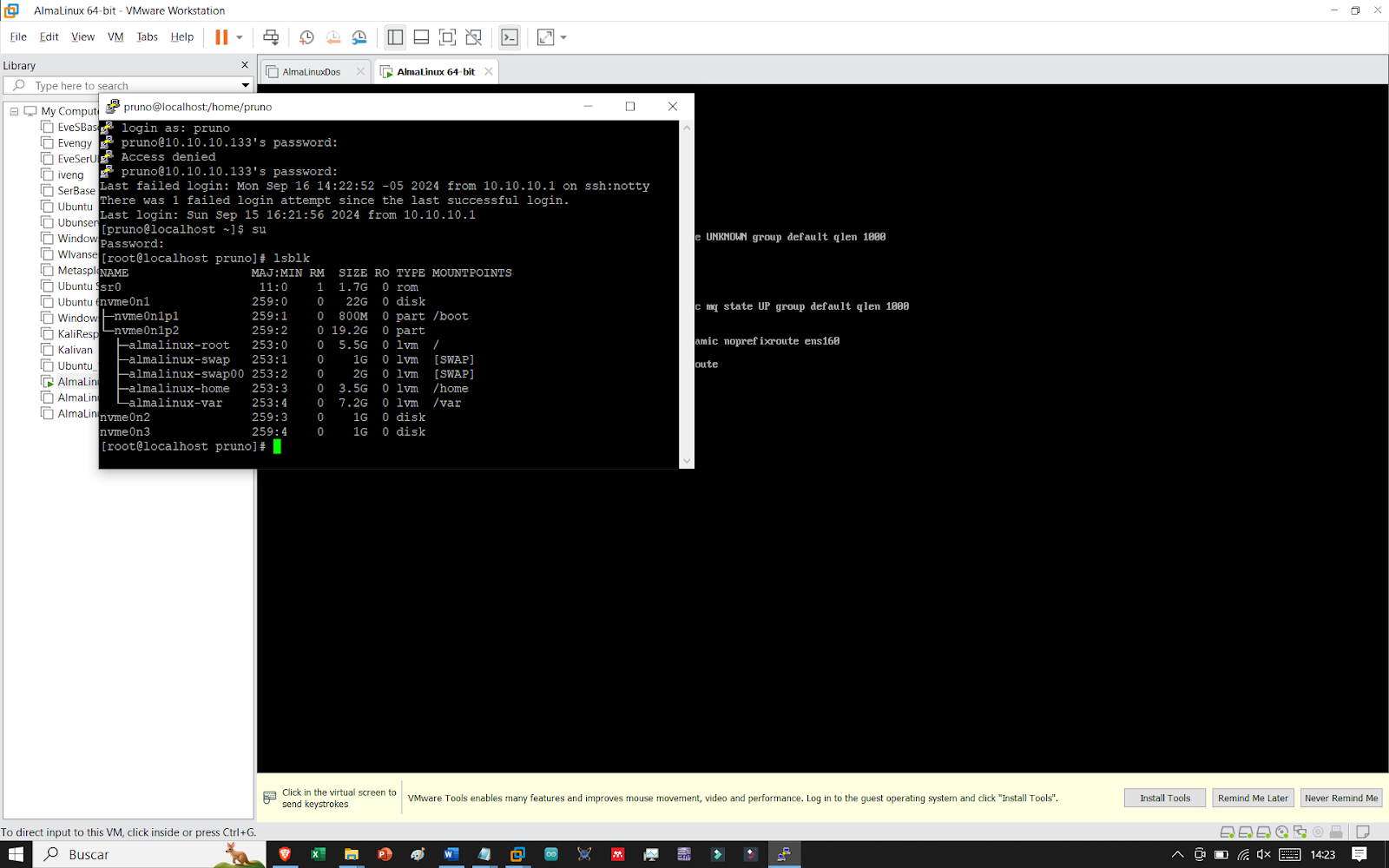Open the snapshot manager

coord(359,37)
